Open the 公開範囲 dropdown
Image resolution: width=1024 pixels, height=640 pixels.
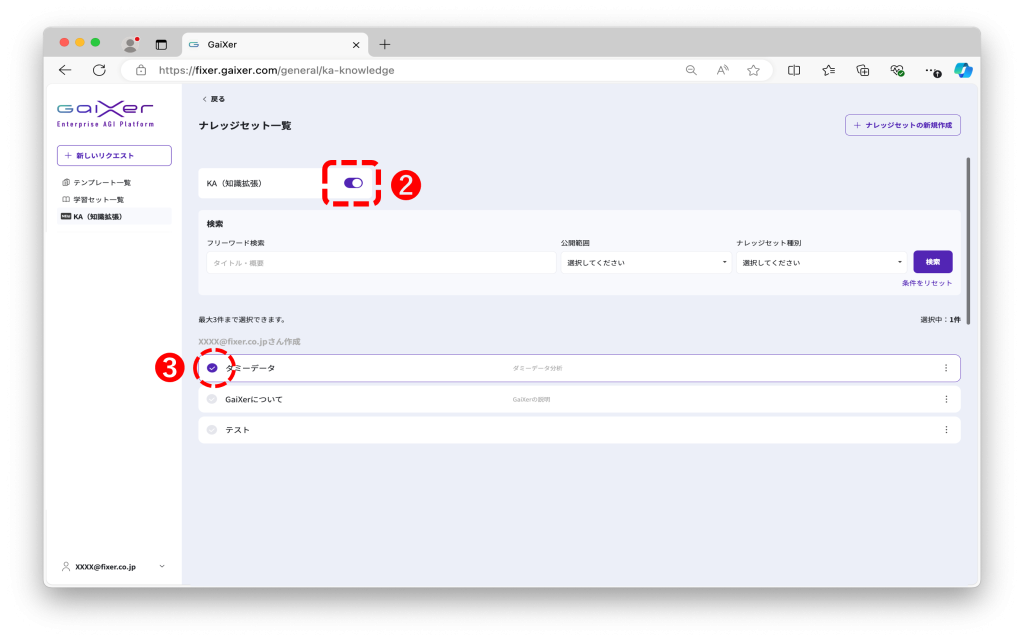click(x=645, y=263)
